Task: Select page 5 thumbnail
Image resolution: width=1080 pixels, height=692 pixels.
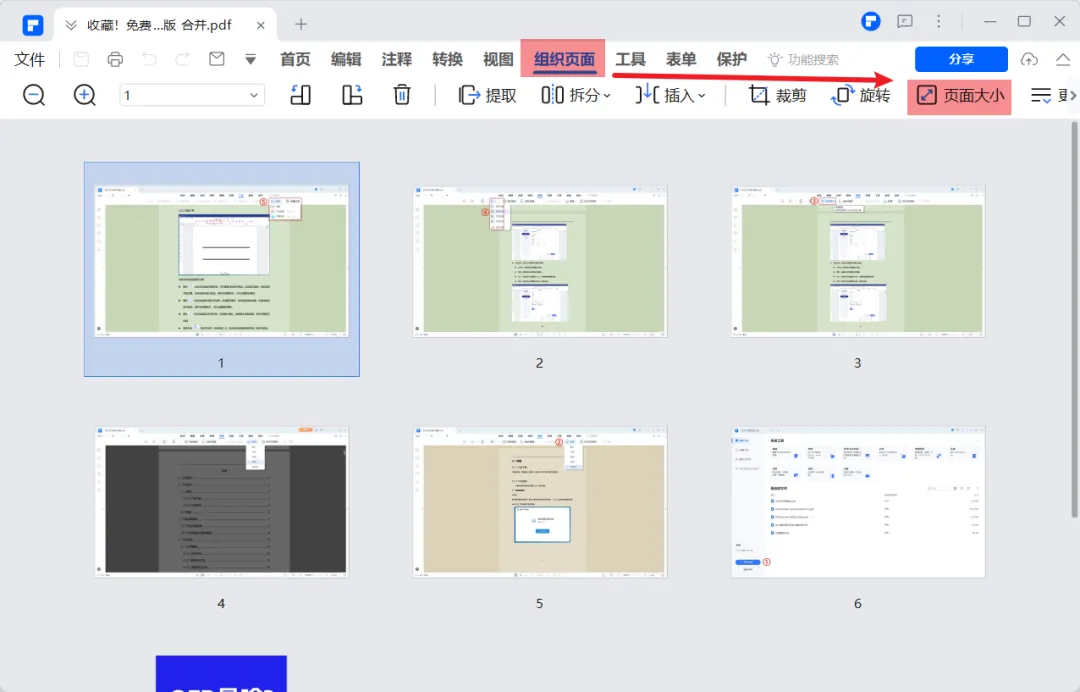Action: coord(540,501)
